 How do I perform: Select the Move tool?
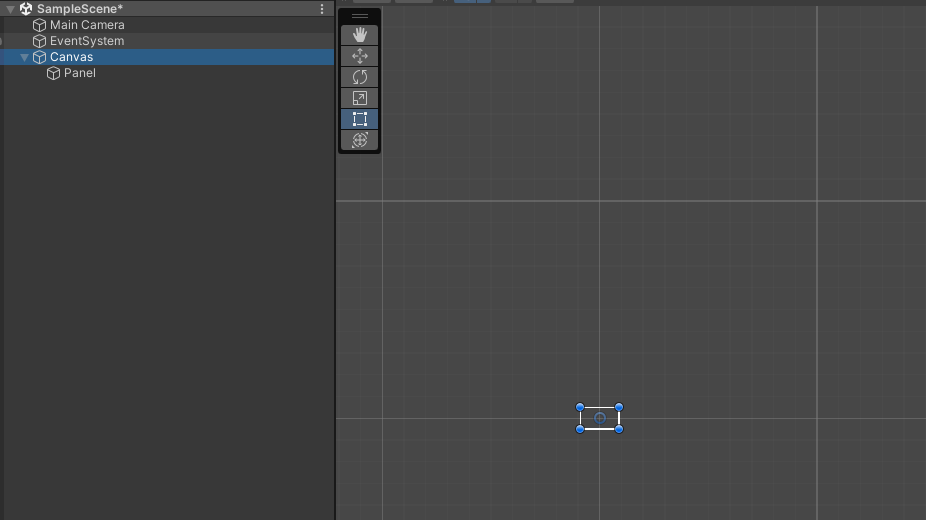[x=360, y=56]
